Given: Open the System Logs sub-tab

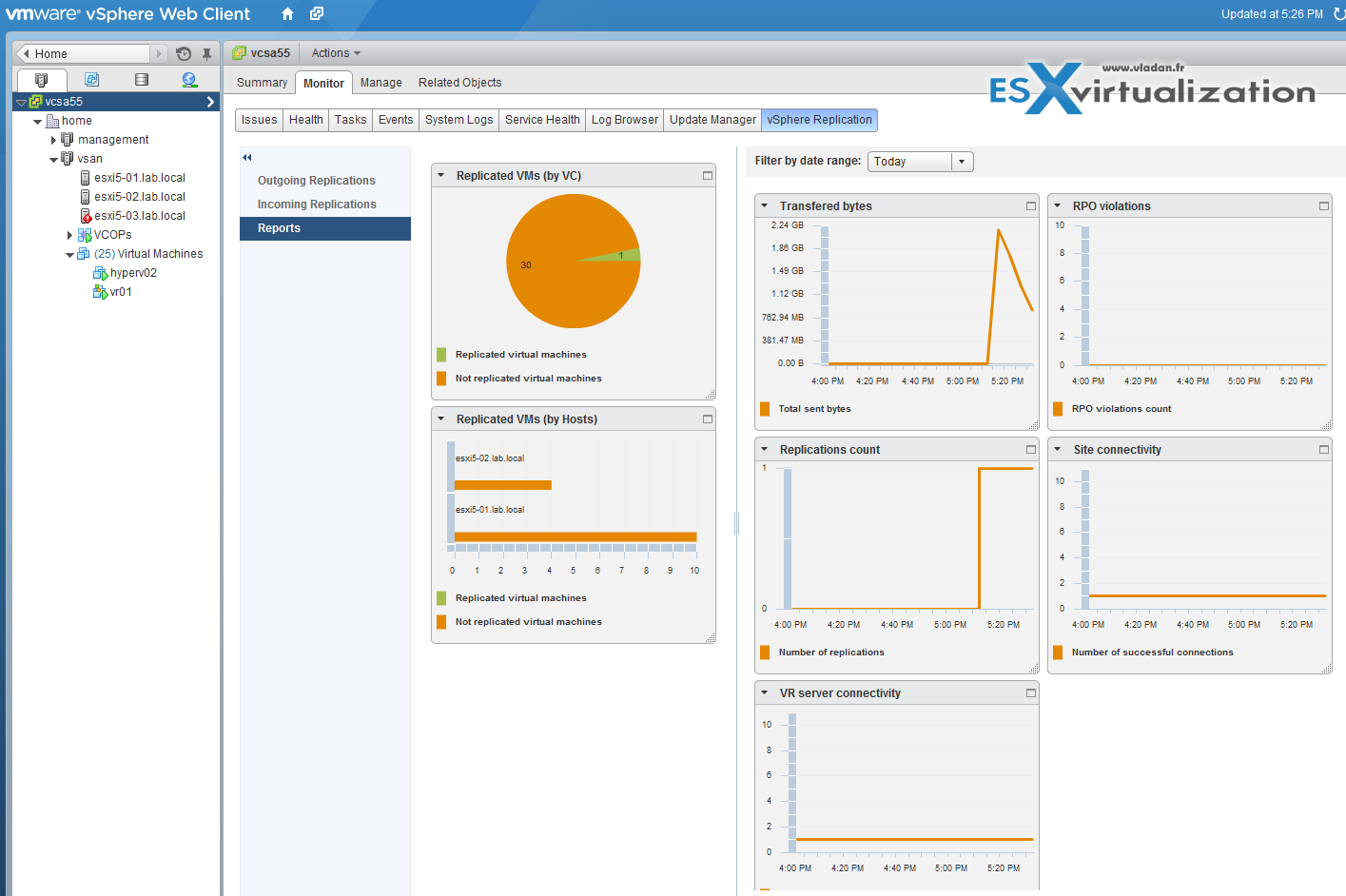Looking at the screenshot, I should pos(459,120).
